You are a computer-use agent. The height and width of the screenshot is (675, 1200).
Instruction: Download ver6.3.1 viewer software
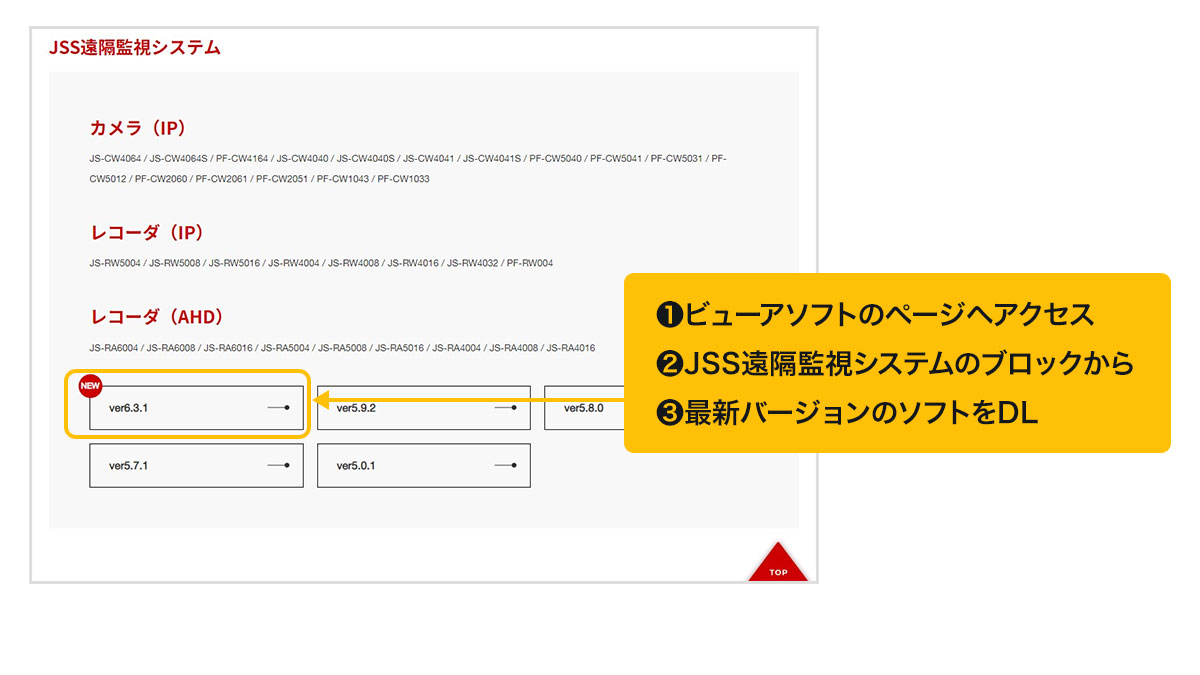(x=196, y=408)
